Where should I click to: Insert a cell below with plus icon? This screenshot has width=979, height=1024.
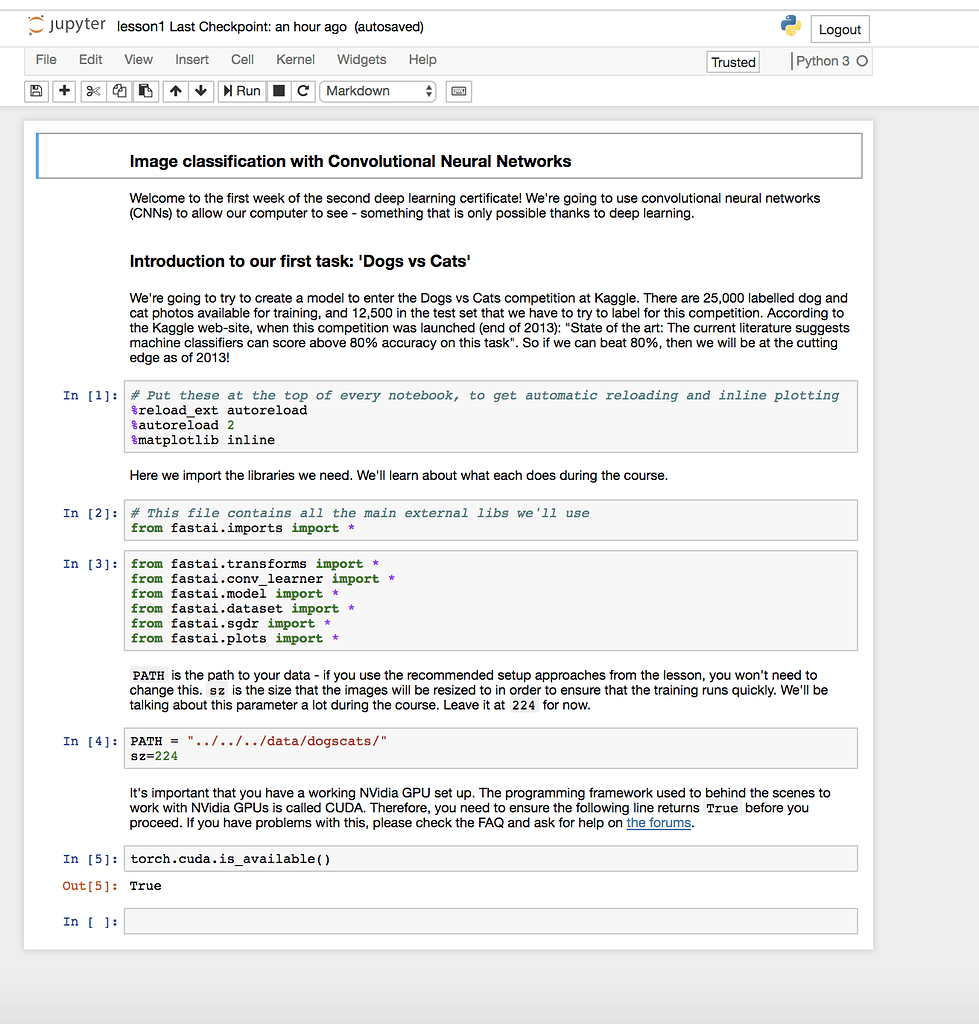click(64, 91)
